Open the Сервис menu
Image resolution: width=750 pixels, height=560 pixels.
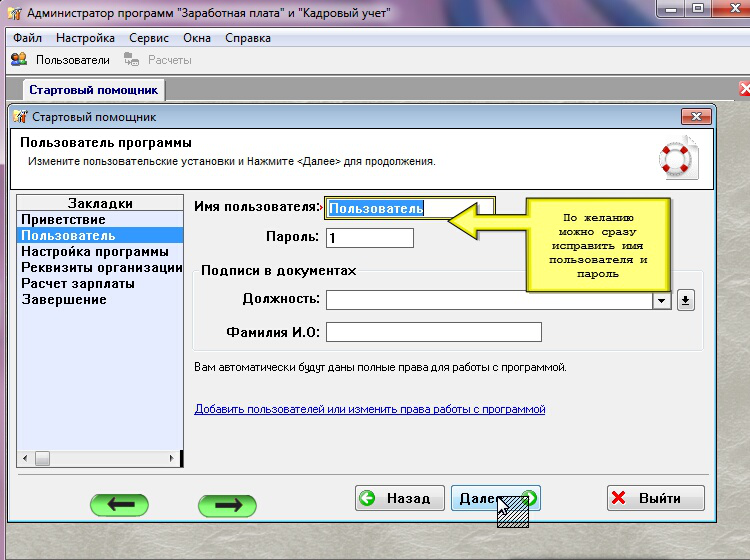tap(149, 38)
